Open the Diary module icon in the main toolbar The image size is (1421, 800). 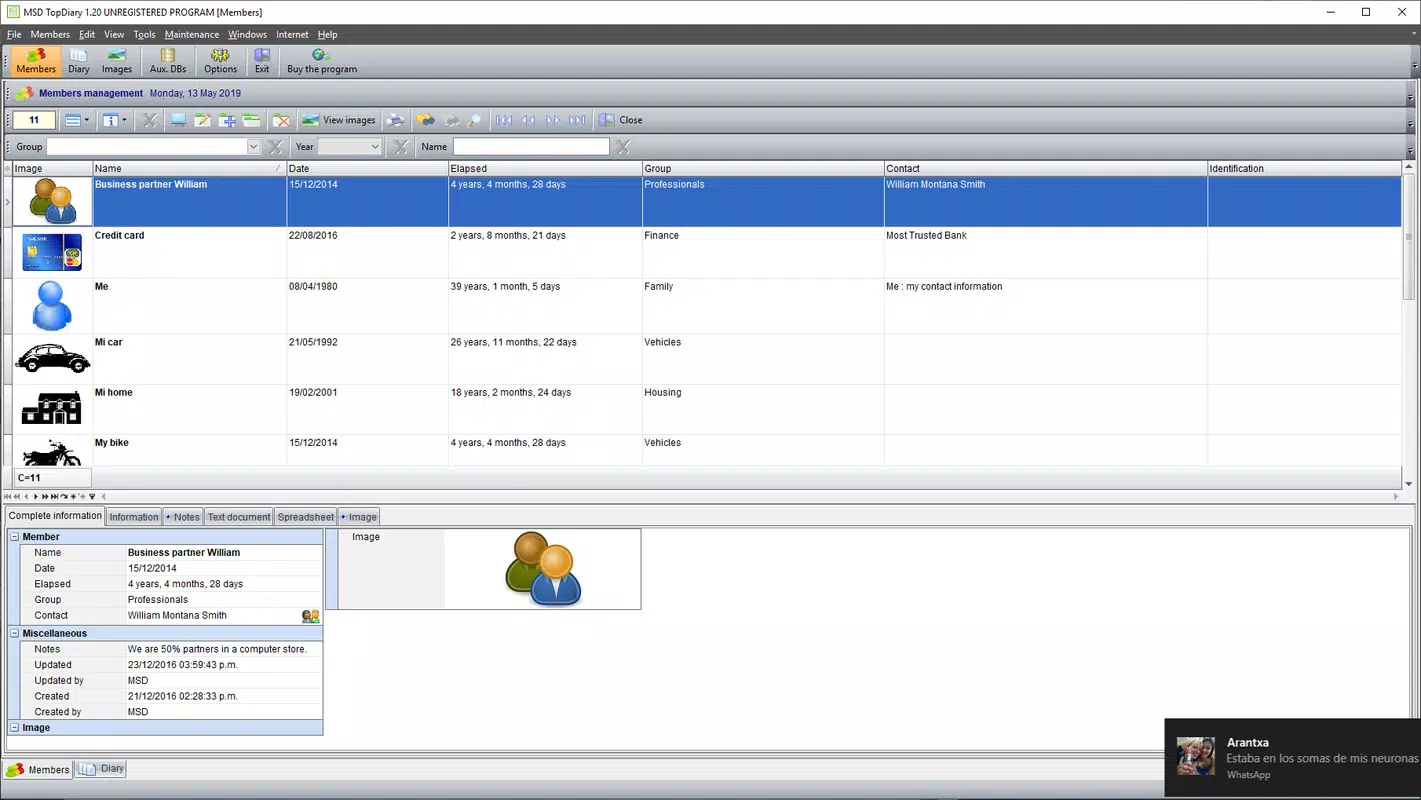pos(78,61)
